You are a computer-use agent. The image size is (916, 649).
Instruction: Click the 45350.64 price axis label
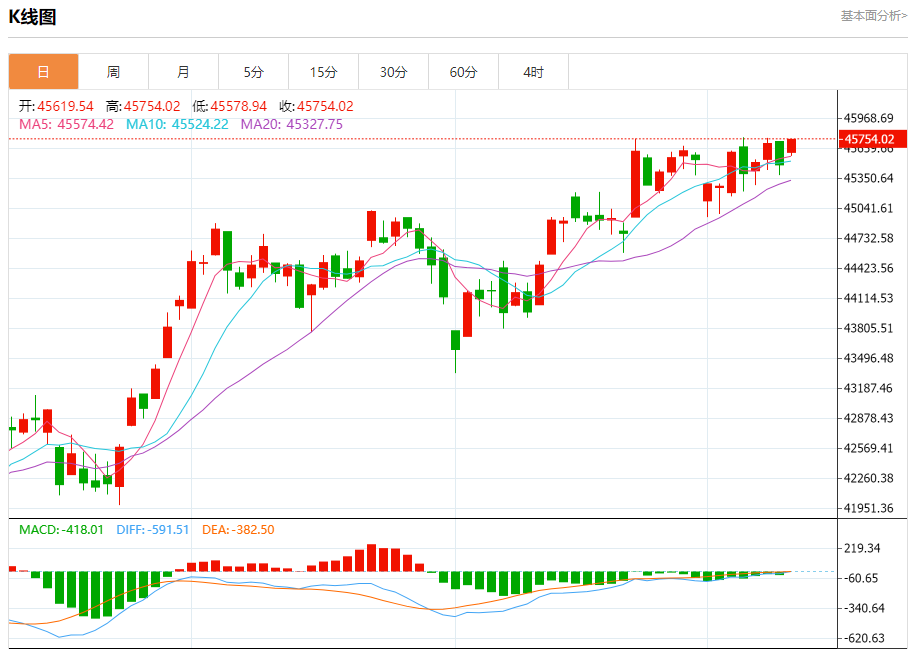coord(869,178)
